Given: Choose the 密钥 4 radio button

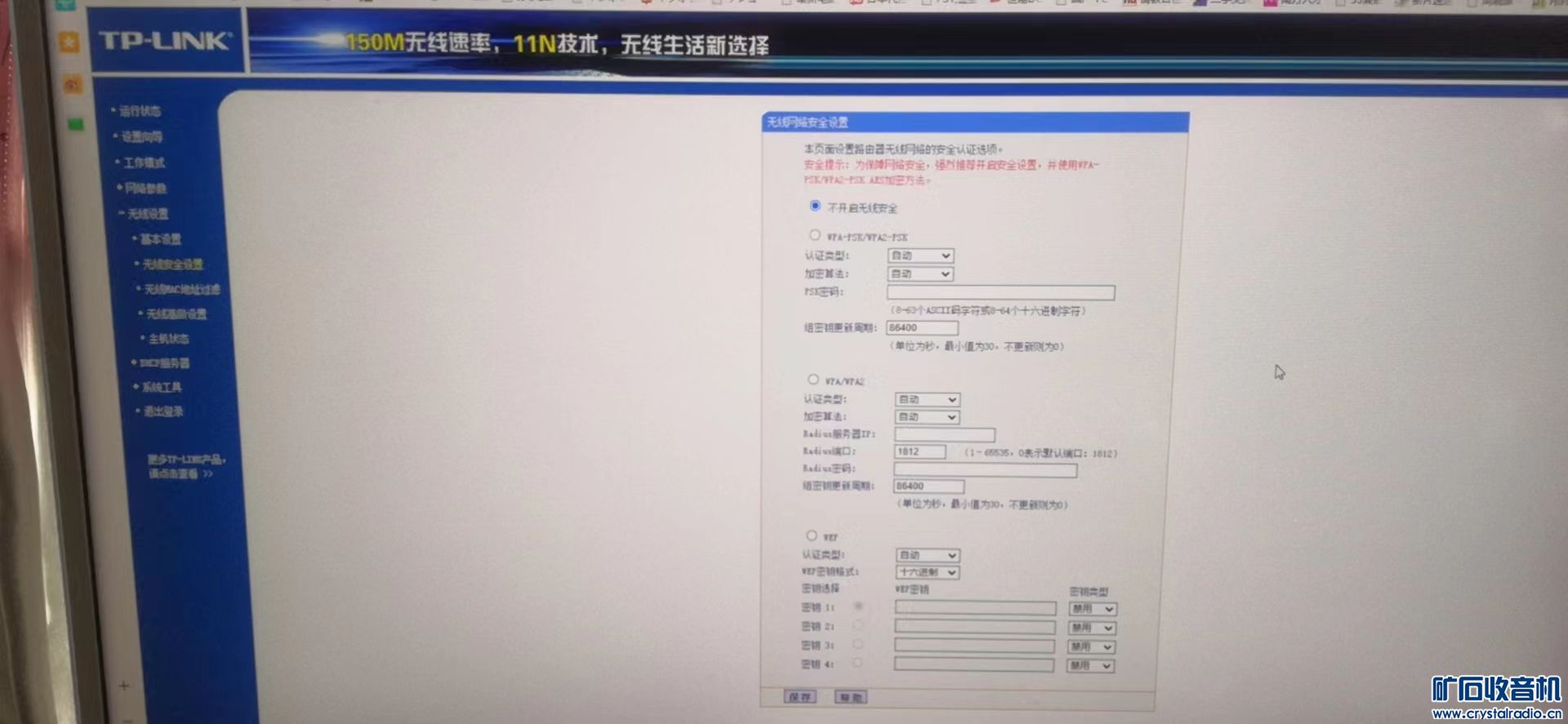Looking at the screenshot, I should click(x=857, y=663).
